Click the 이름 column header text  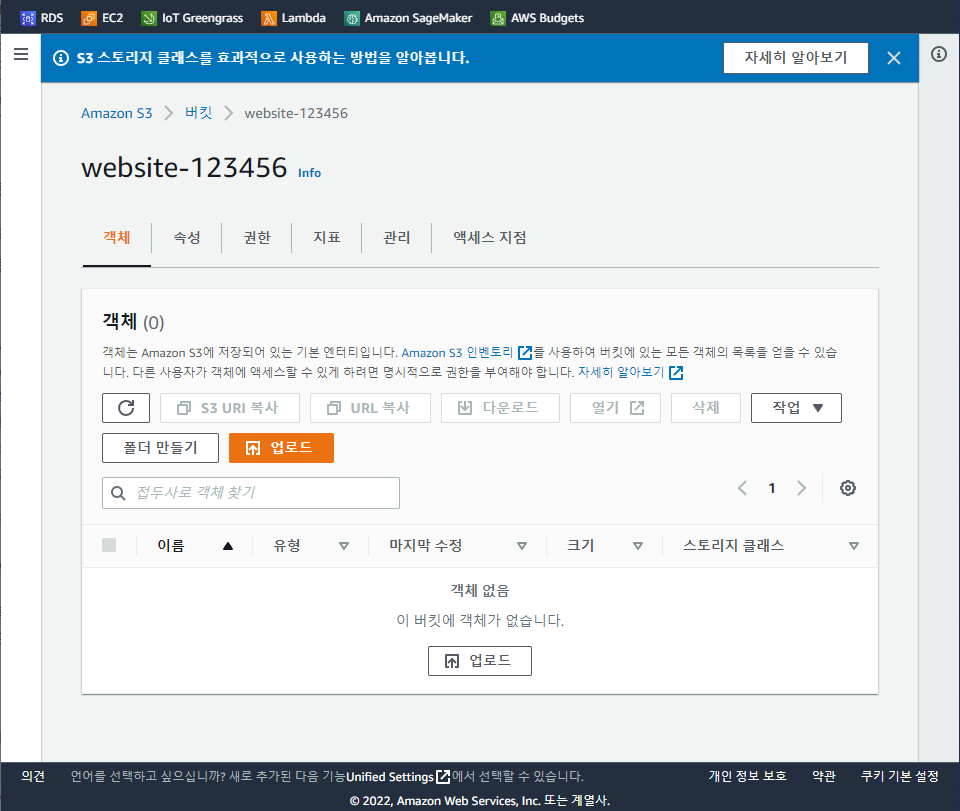pos(171,545)
